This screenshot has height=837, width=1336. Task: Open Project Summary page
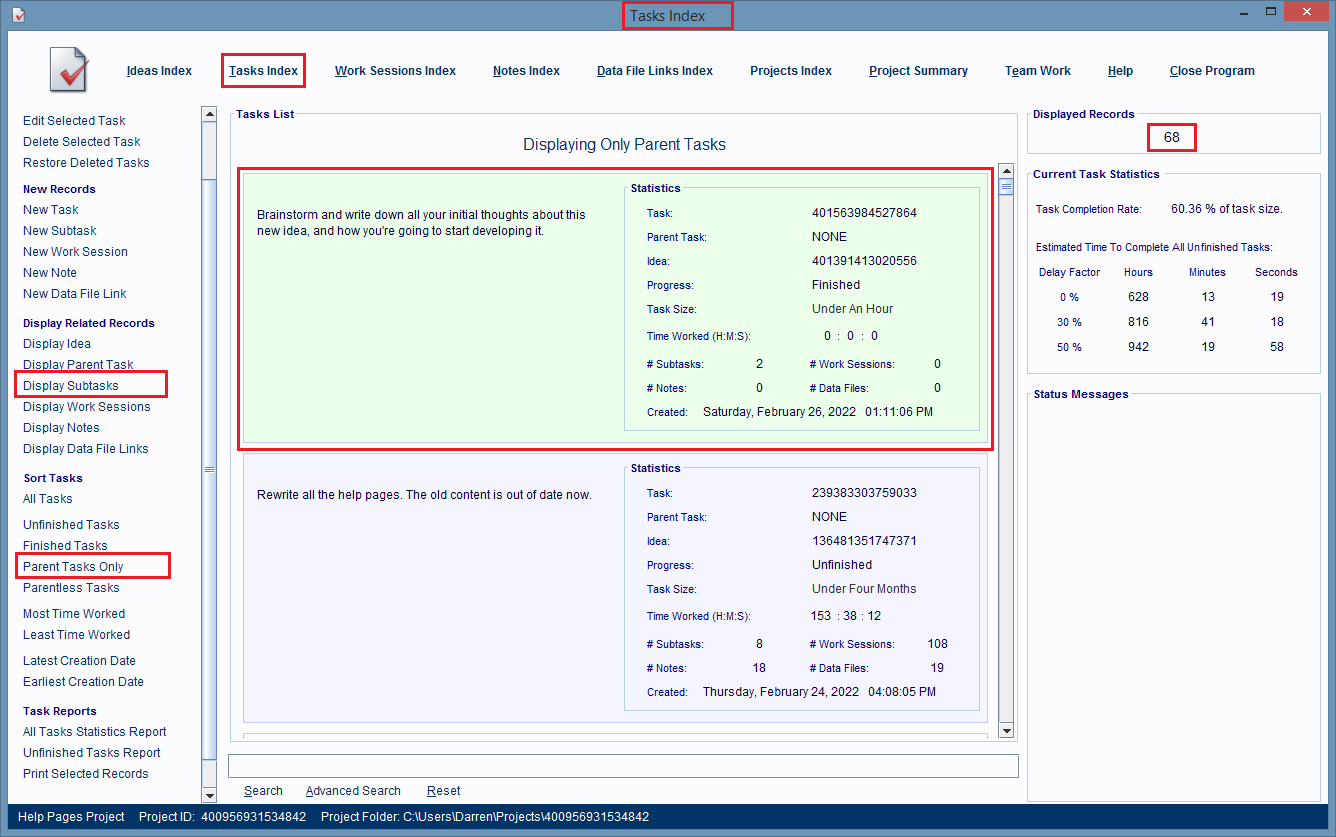tap(918, 71)
